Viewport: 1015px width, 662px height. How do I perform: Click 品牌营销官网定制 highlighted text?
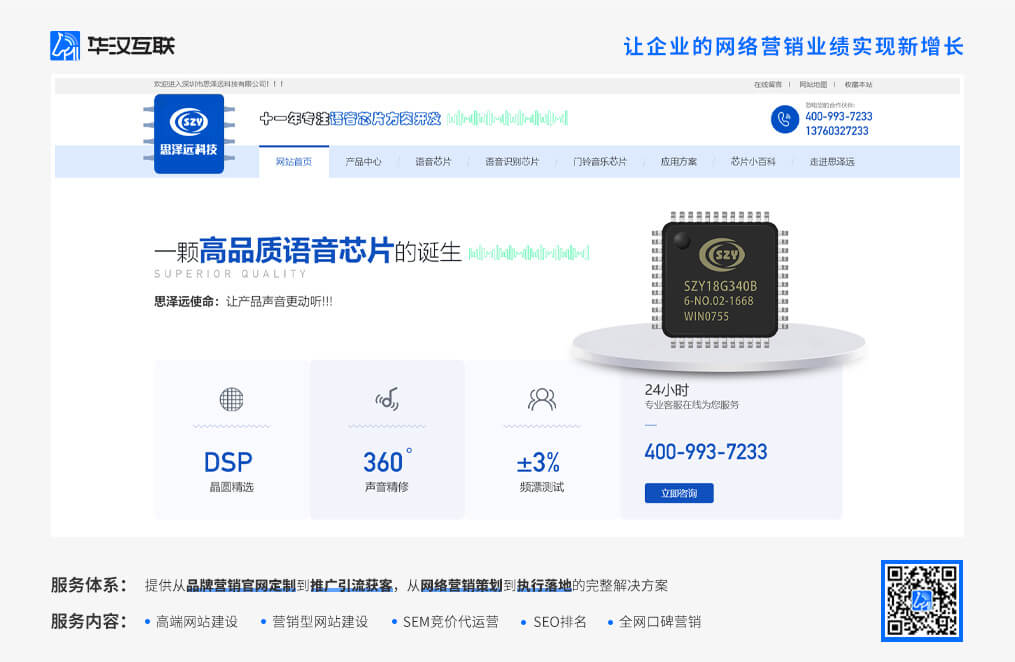pyautogui.click(x=241, y=586)
